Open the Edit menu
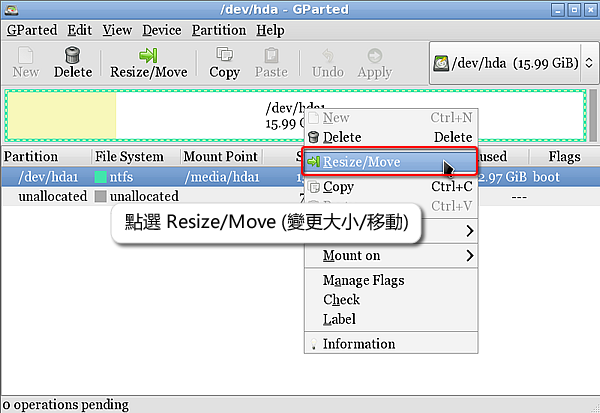This screenshot has width=600, height=413. 80,30
